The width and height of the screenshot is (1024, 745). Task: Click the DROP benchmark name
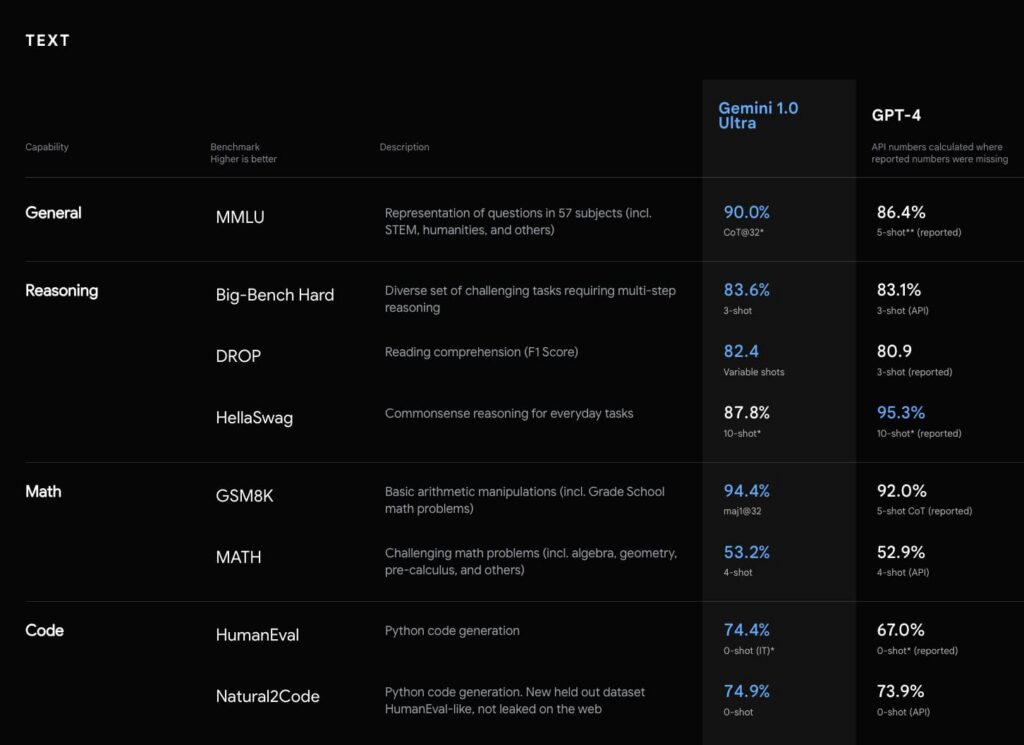[x=238, y=356]
